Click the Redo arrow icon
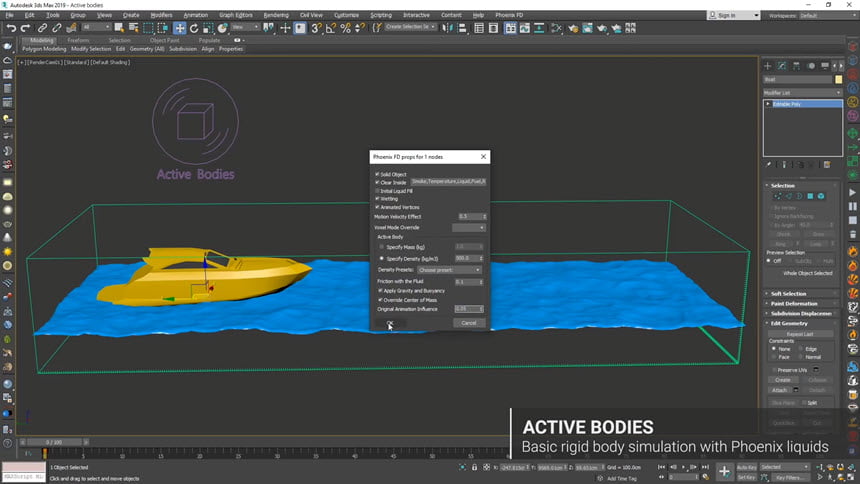The width and height of the screenshot is (860, 484). 25,28
